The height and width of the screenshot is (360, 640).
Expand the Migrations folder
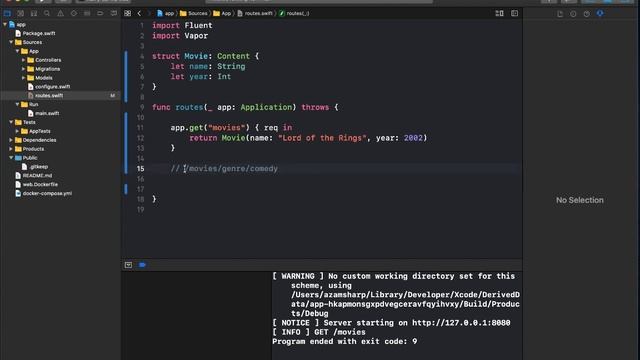coord(23,69)
